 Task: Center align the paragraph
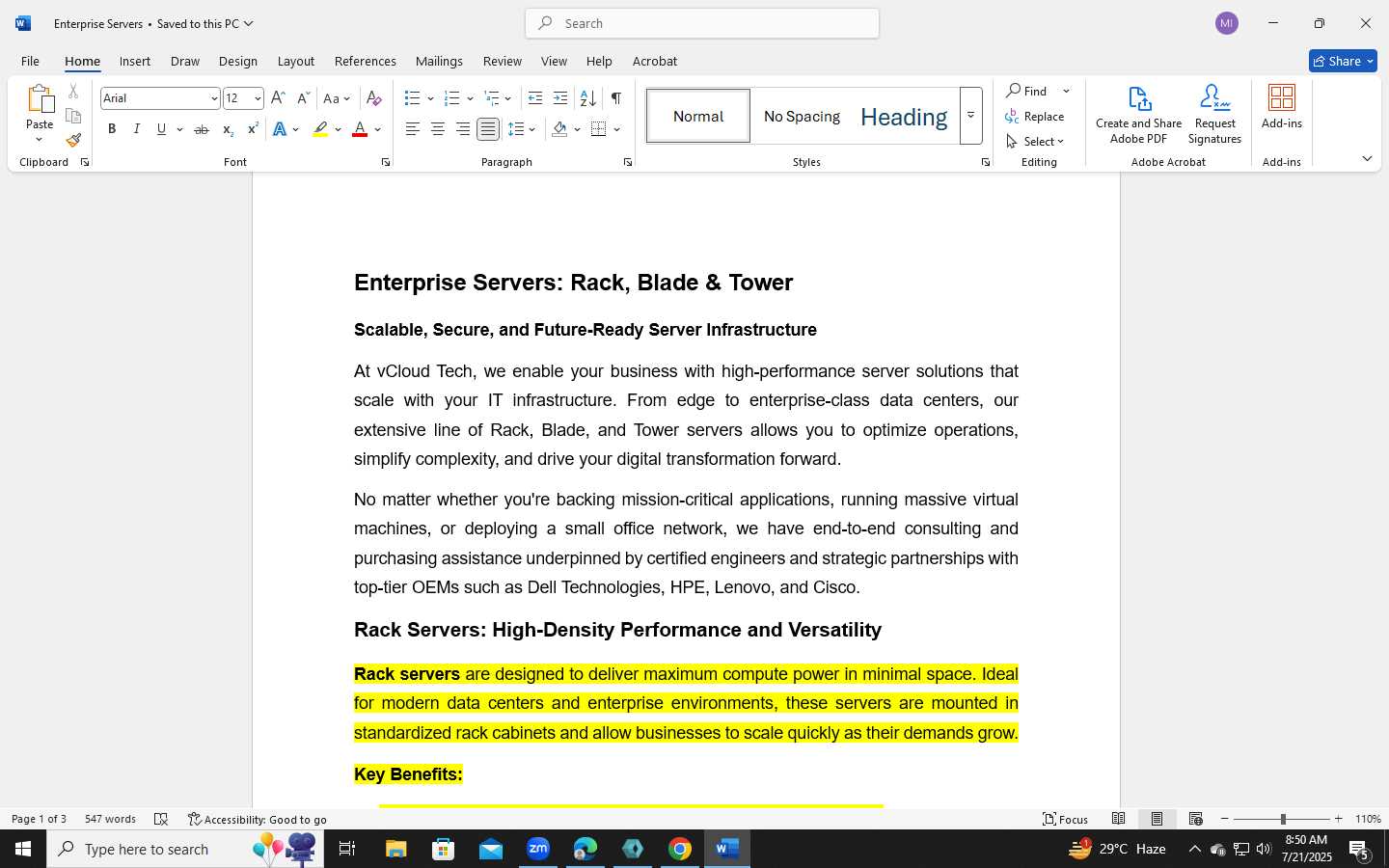[x=438, y=129]
